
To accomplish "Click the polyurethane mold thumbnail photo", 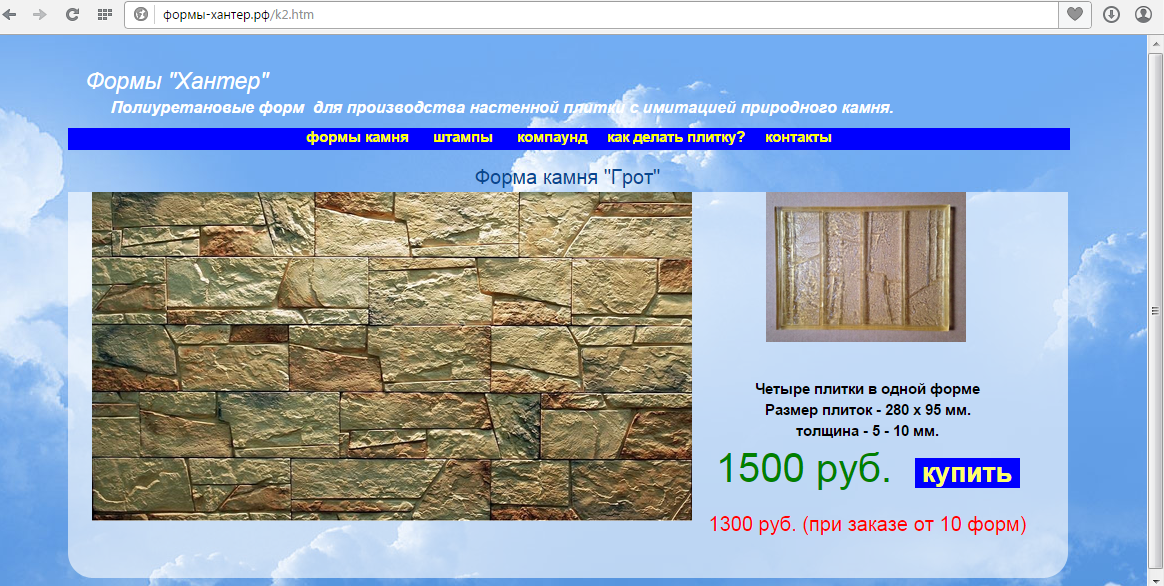I will [866, 267].
